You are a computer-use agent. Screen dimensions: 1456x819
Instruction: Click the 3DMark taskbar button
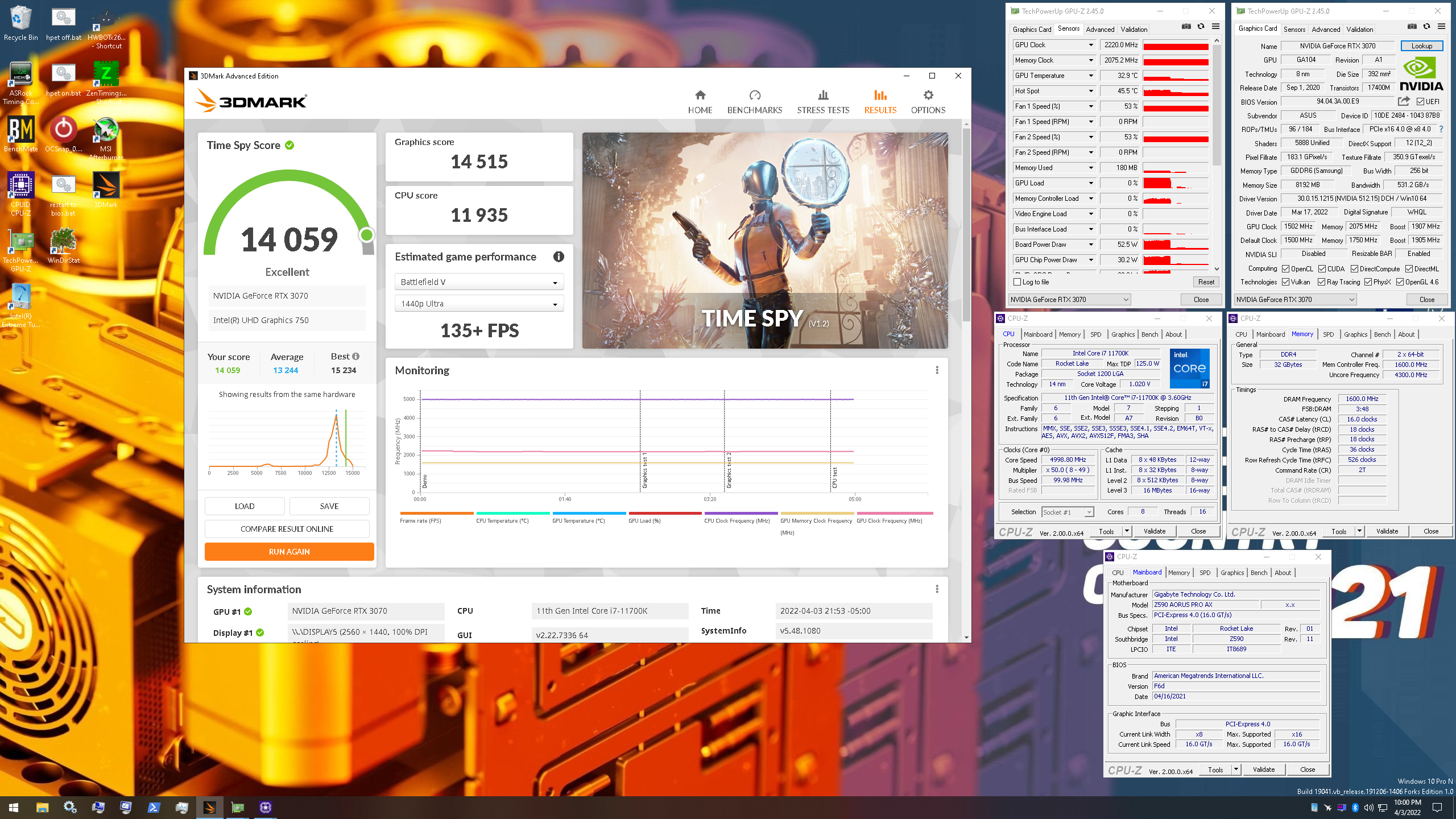coord(209,807)
